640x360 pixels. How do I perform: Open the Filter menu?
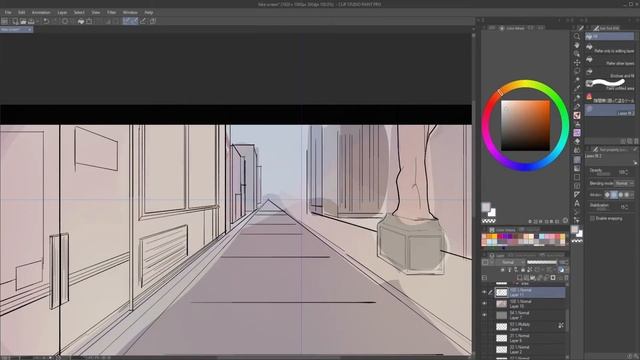[111, 13]
